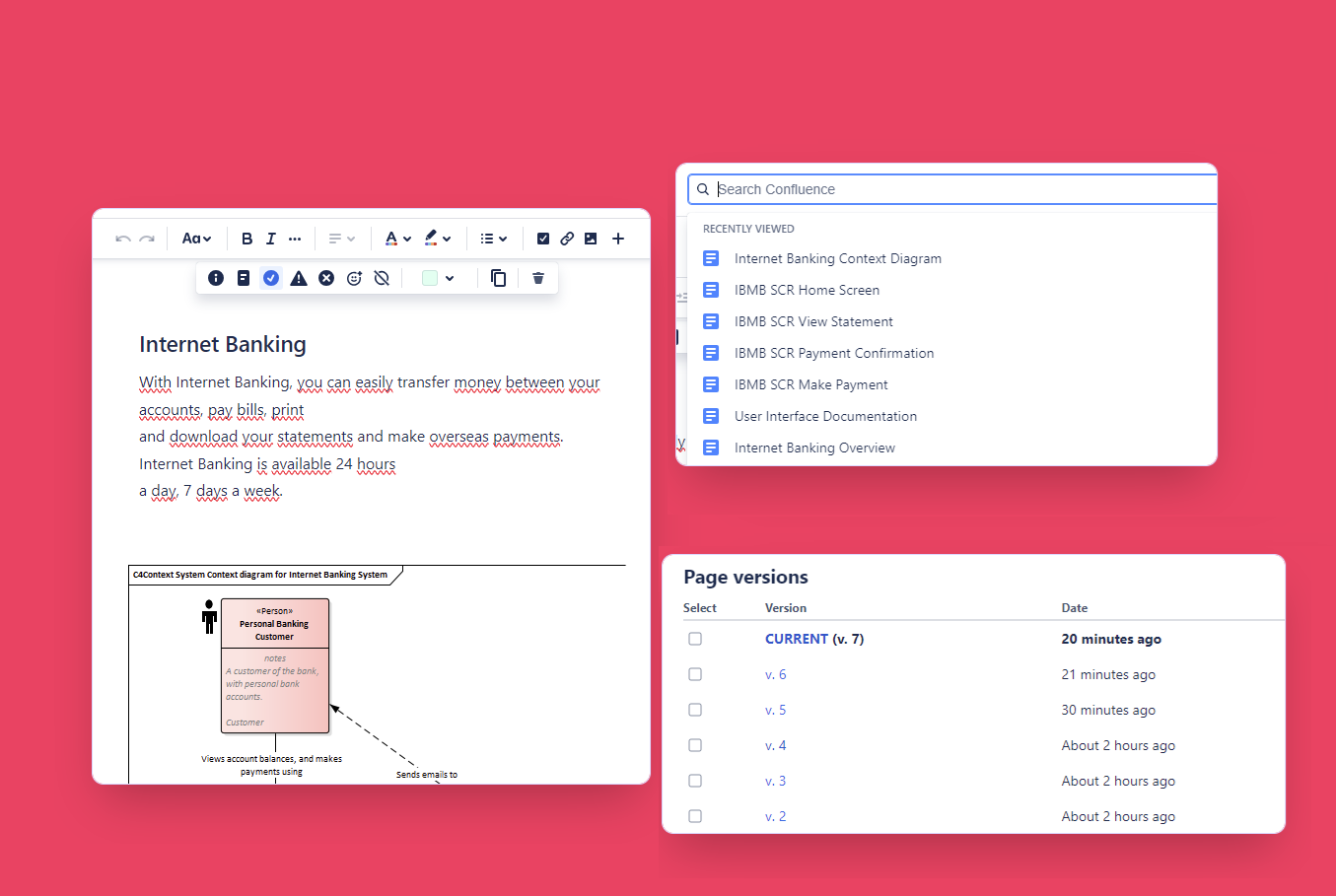This screenshot has height=896, width=1336.
Task: Check the v. 4 version checkbox
Action: tap(695, 745)
